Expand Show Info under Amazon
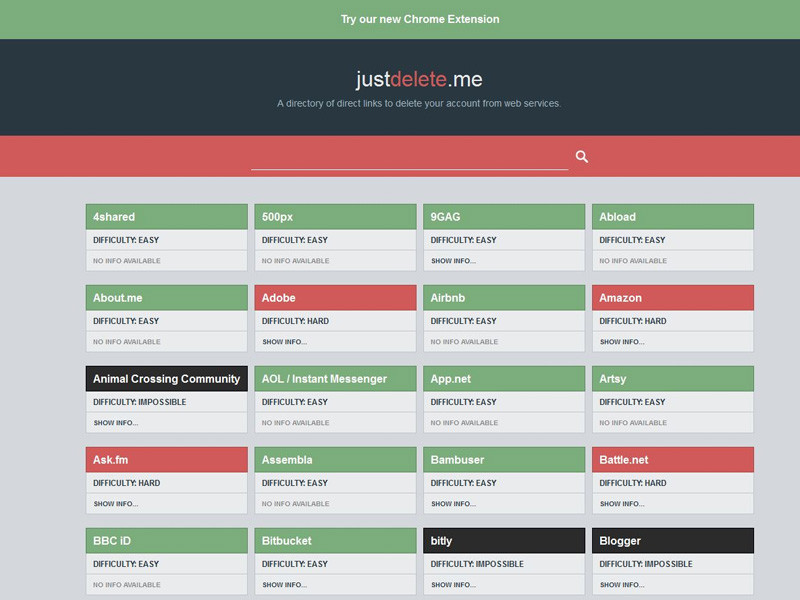The image size is (800, 600). (622, 342)
